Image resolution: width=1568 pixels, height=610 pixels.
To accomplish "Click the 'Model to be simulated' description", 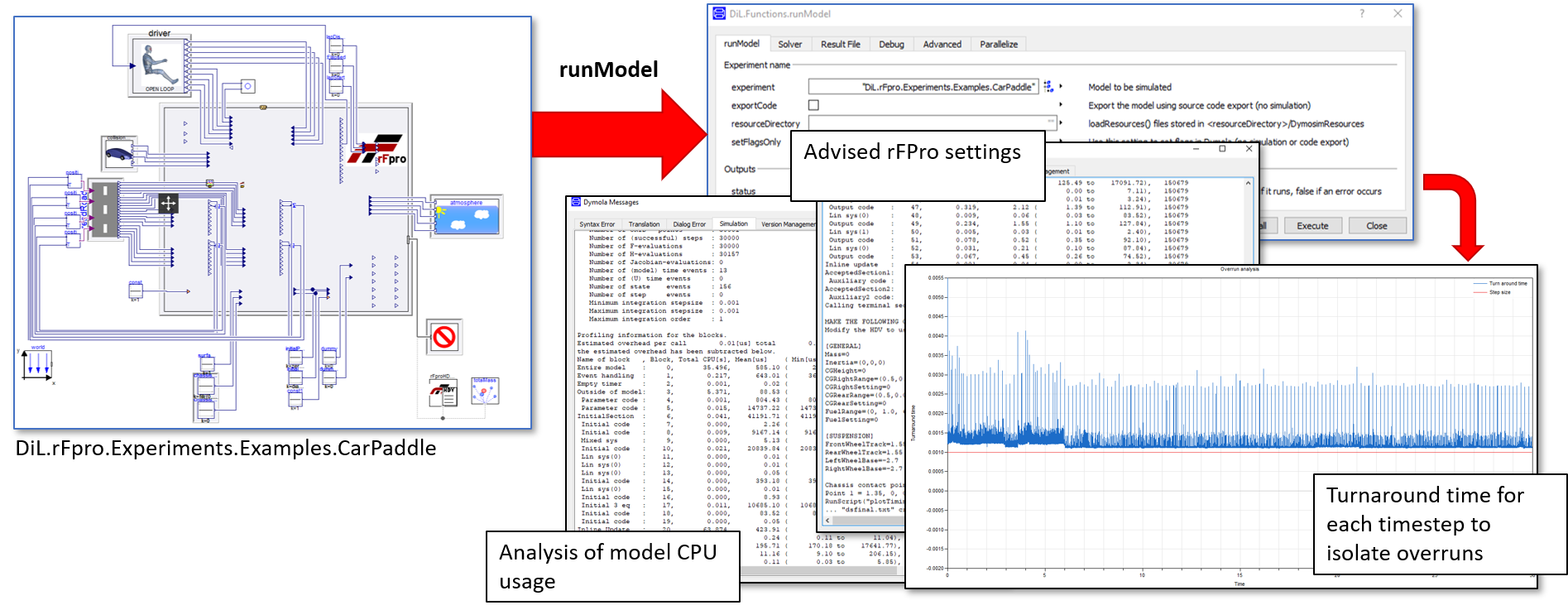I will (1129, 87).
